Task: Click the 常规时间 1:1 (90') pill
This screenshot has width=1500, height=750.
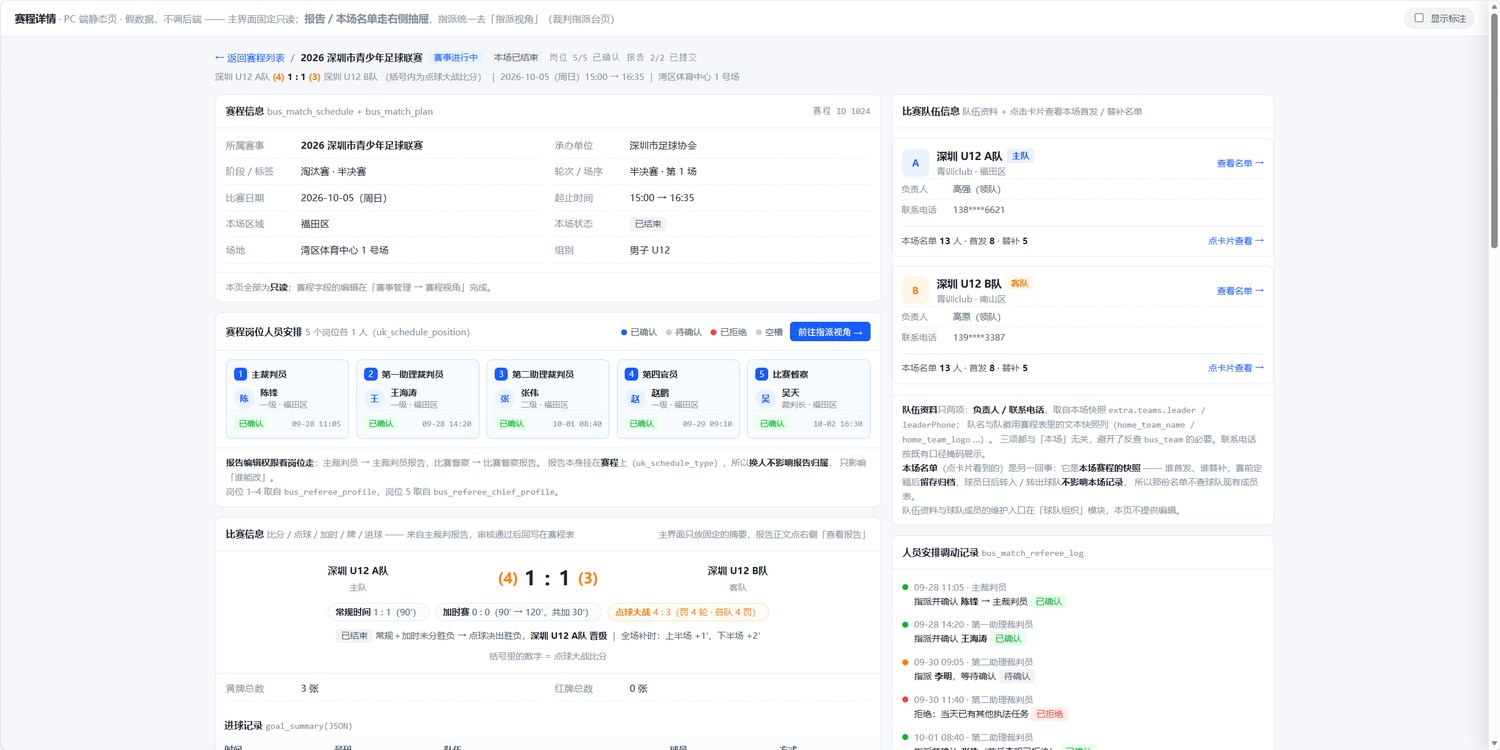Action: tap(378, 612)
